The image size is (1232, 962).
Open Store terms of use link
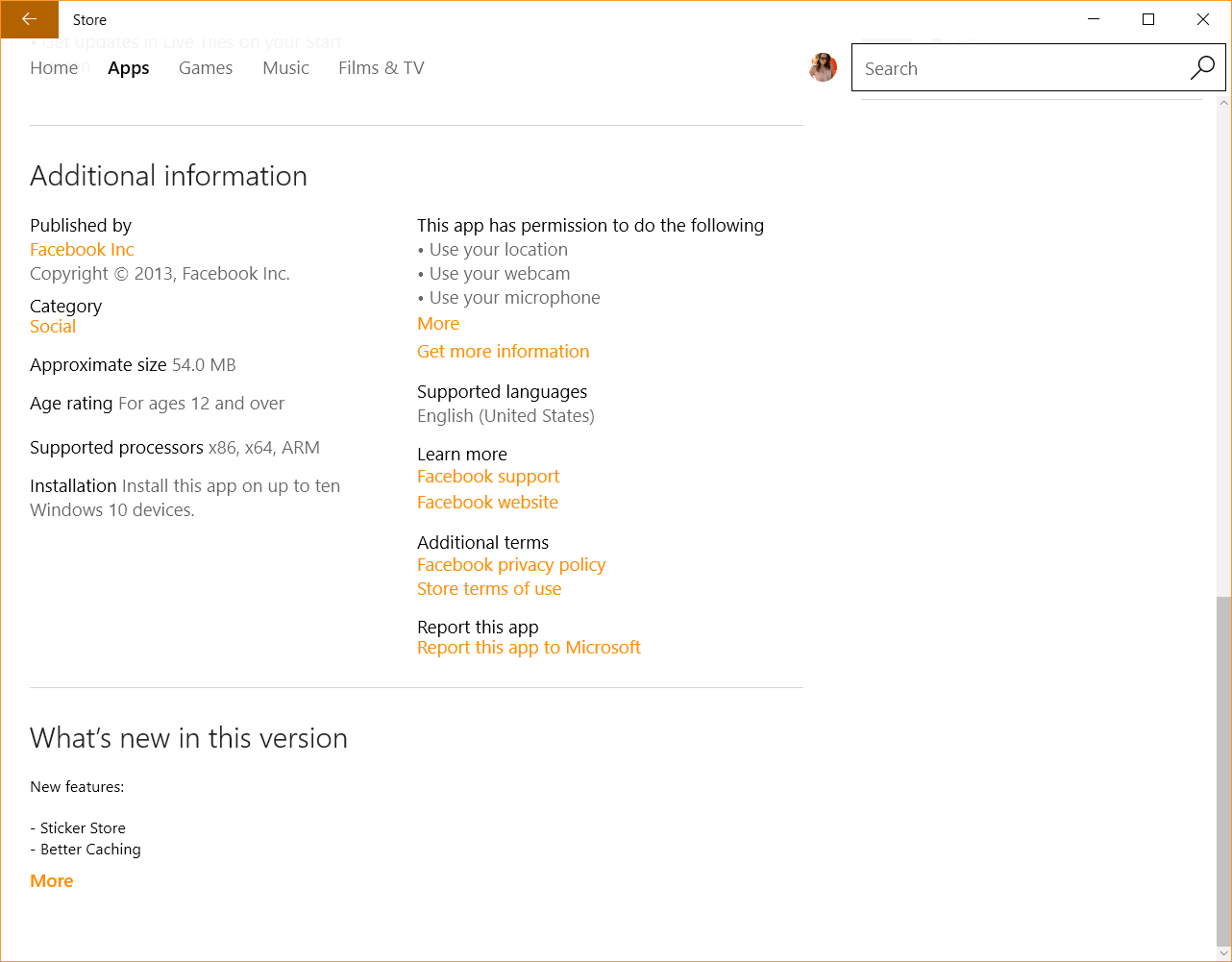tap(489, 588)
